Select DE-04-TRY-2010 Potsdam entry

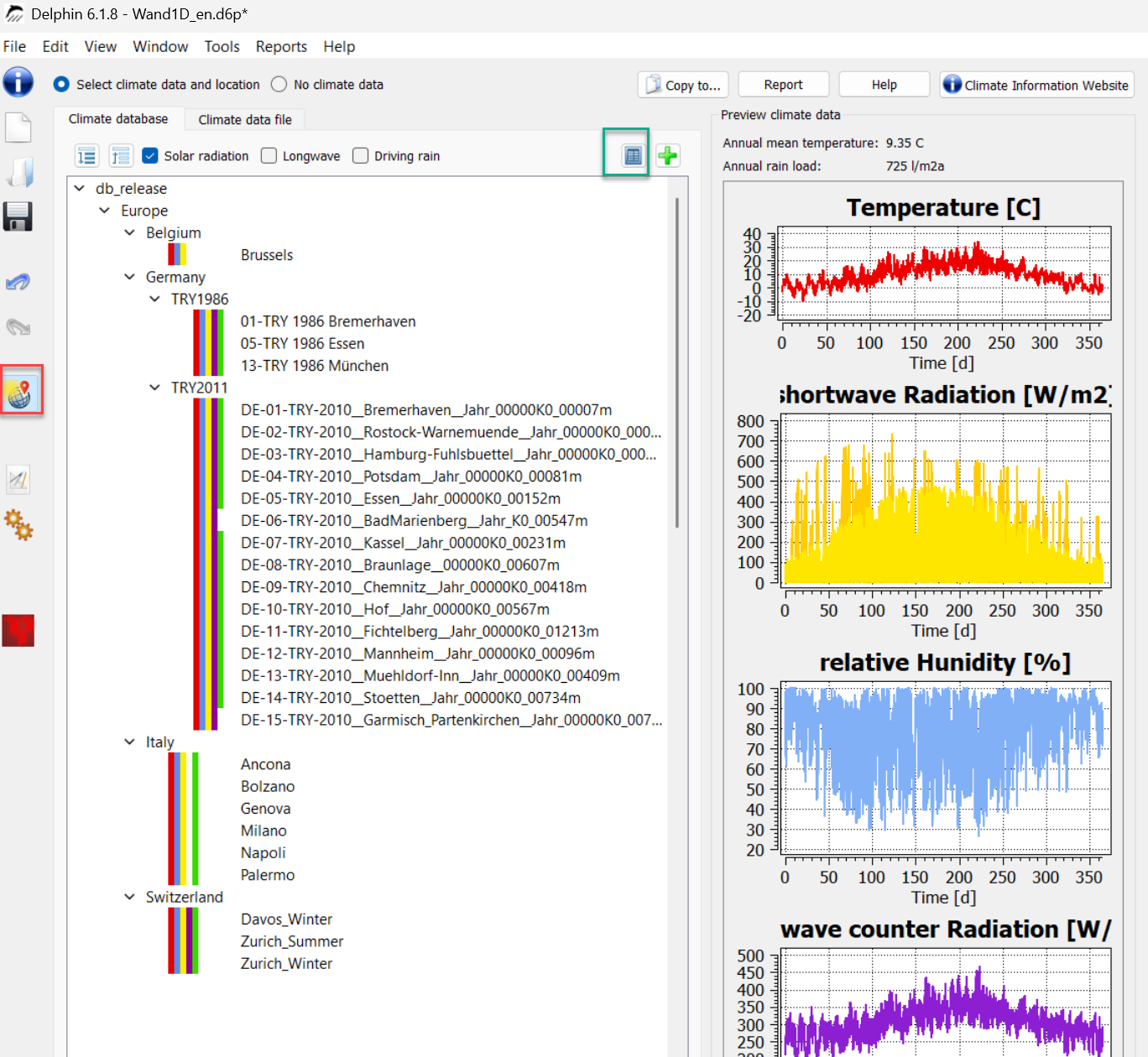[x=411, y=476]
